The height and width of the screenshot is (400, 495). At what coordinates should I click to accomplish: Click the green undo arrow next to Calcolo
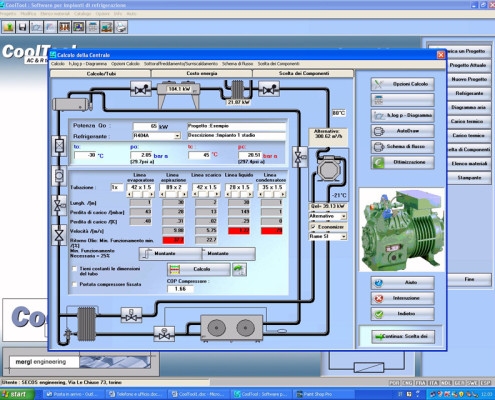(239, 269)
